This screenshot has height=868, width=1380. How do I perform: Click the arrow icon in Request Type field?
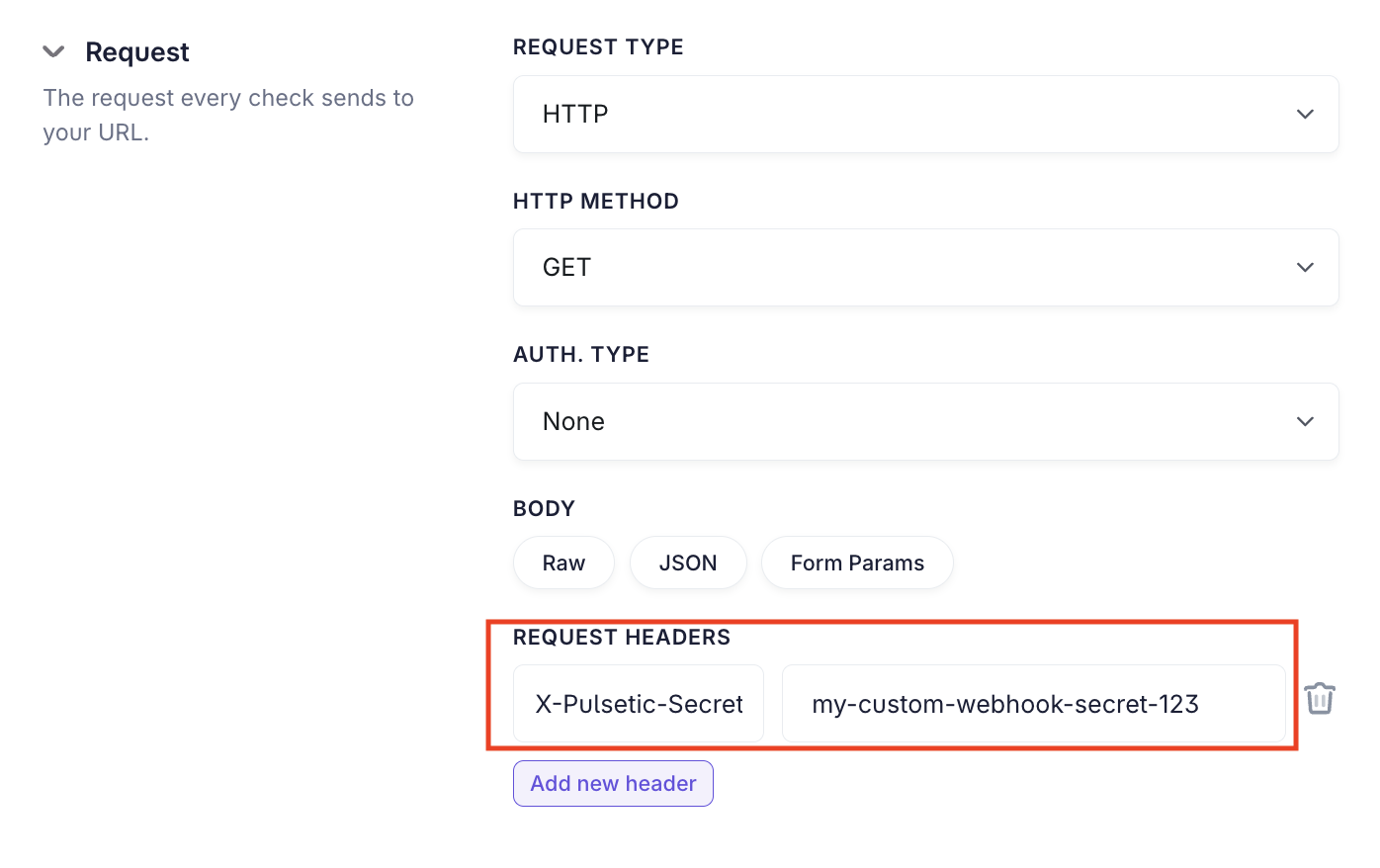(x=1305, y=114)
